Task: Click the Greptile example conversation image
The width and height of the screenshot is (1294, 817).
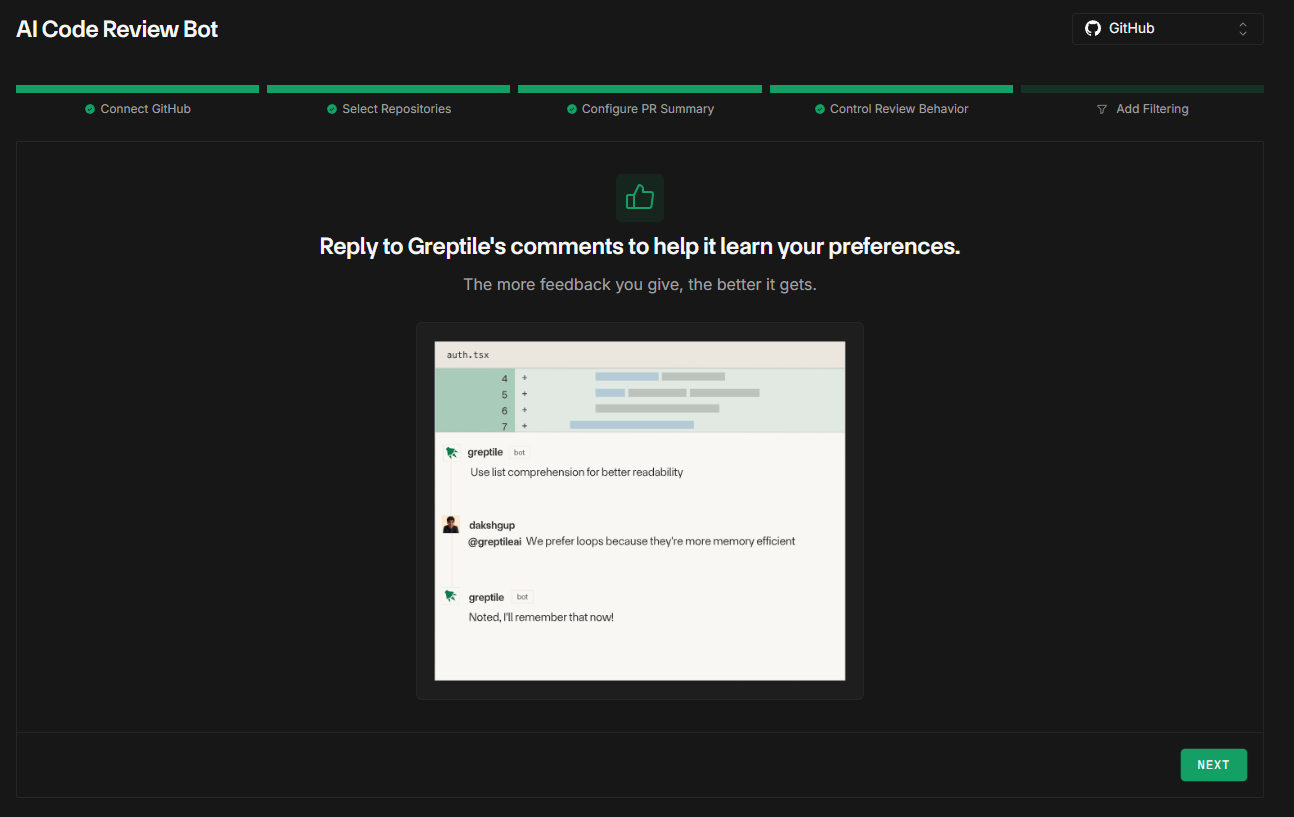Action: (x=640, y=511)
